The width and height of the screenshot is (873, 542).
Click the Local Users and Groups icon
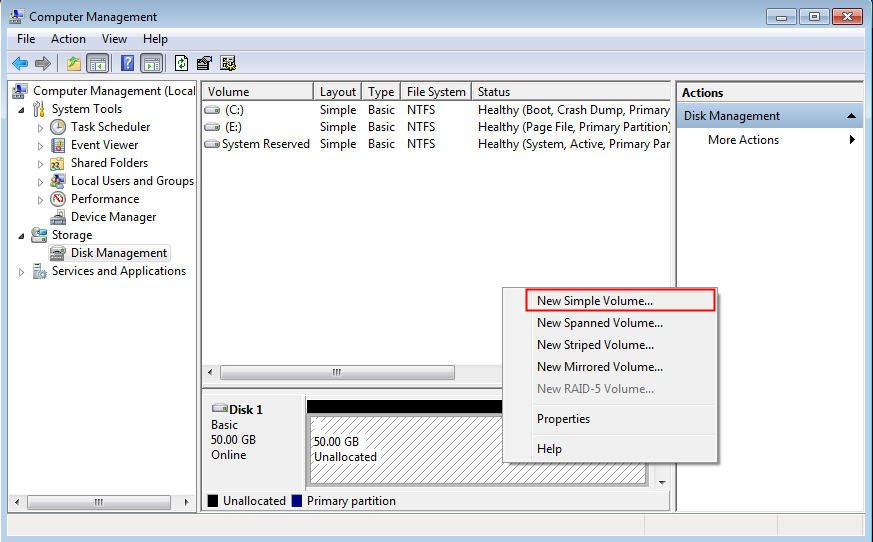click(57, 181)
